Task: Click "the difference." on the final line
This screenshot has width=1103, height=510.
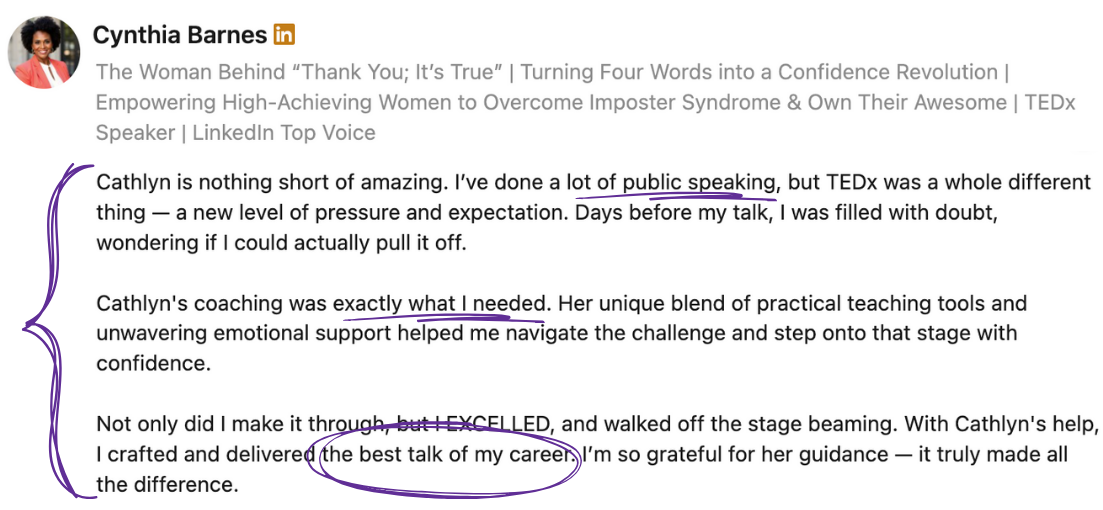Action: point(165,485)
